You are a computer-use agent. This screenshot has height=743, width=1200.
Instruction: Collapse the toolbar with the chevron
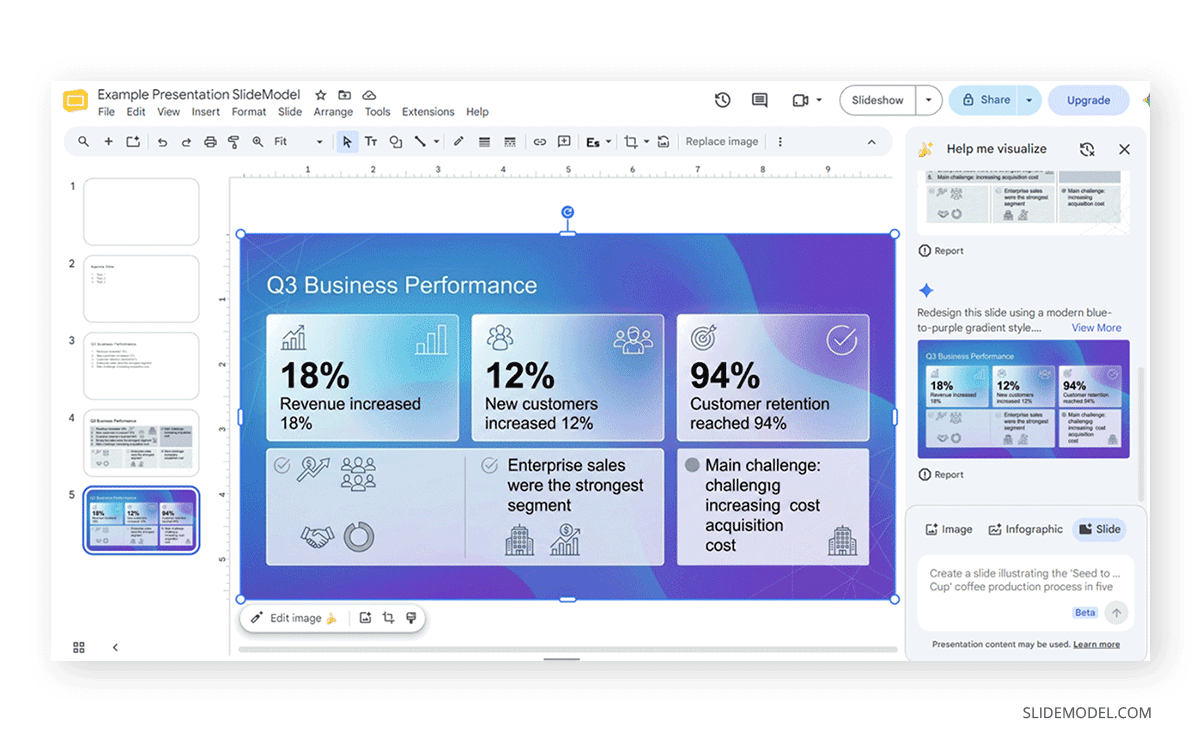point(871,142)
